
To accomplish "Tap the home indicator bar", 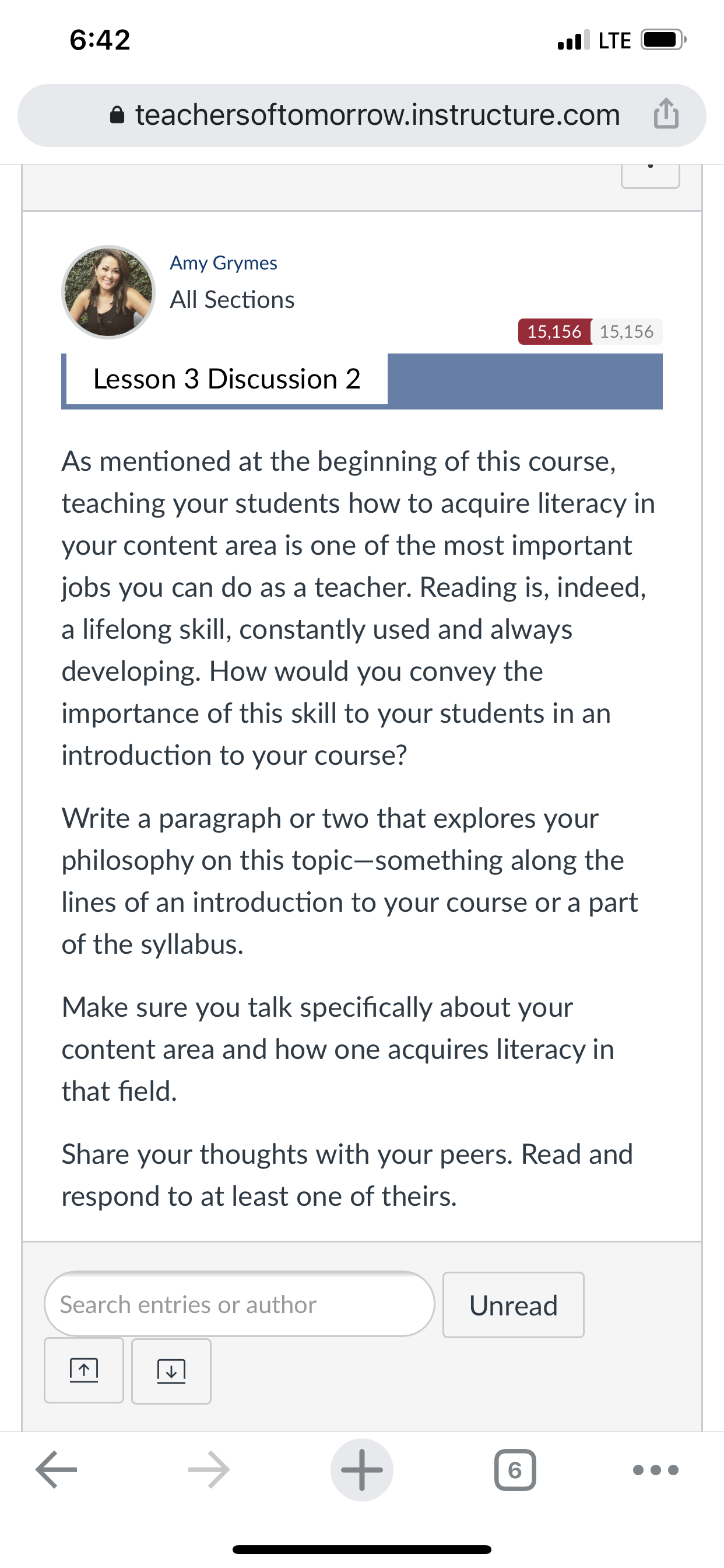I will tap(362, 1550).
